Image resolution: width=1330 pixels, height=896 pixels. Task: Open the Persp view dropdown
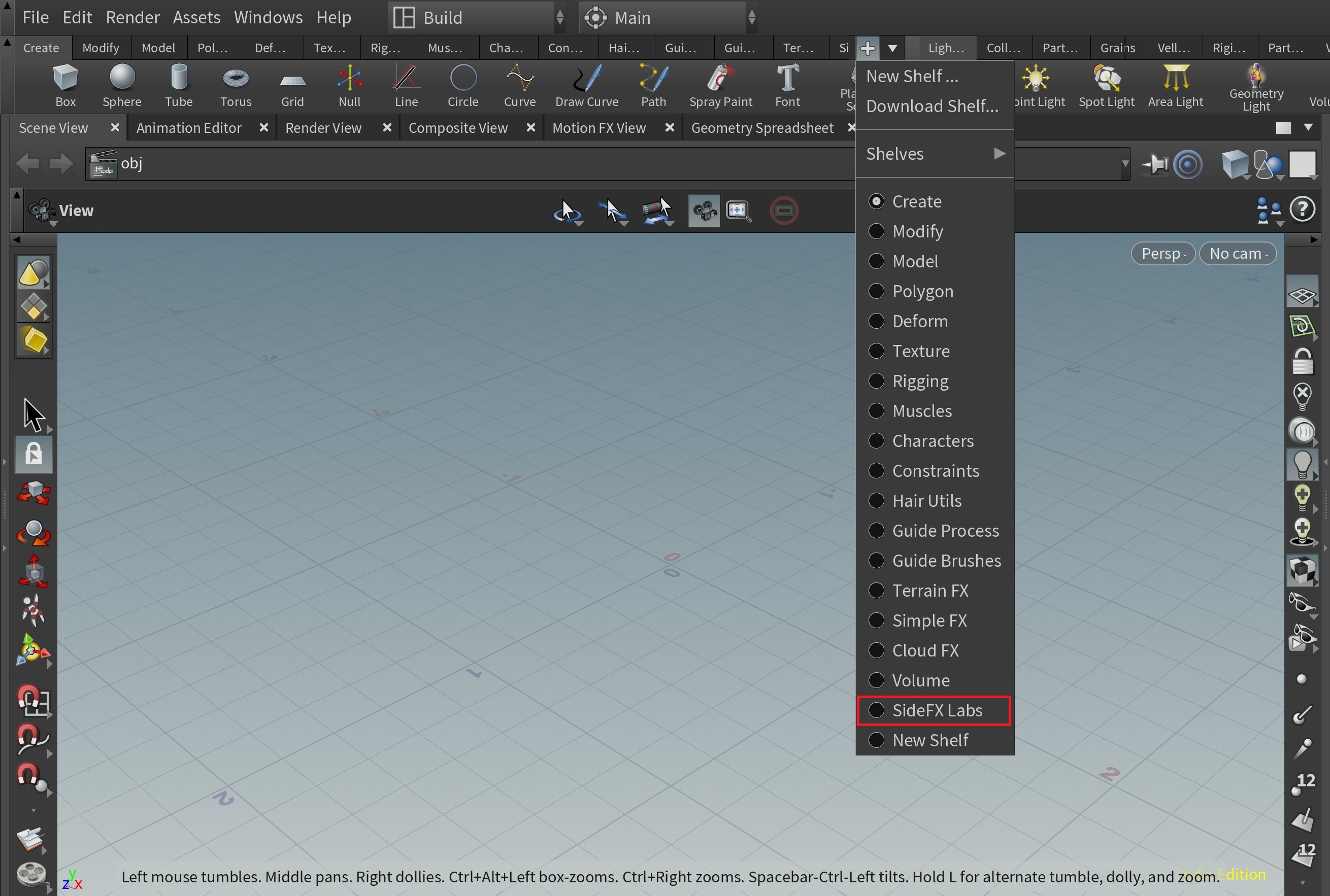[x=1163, y=253]
